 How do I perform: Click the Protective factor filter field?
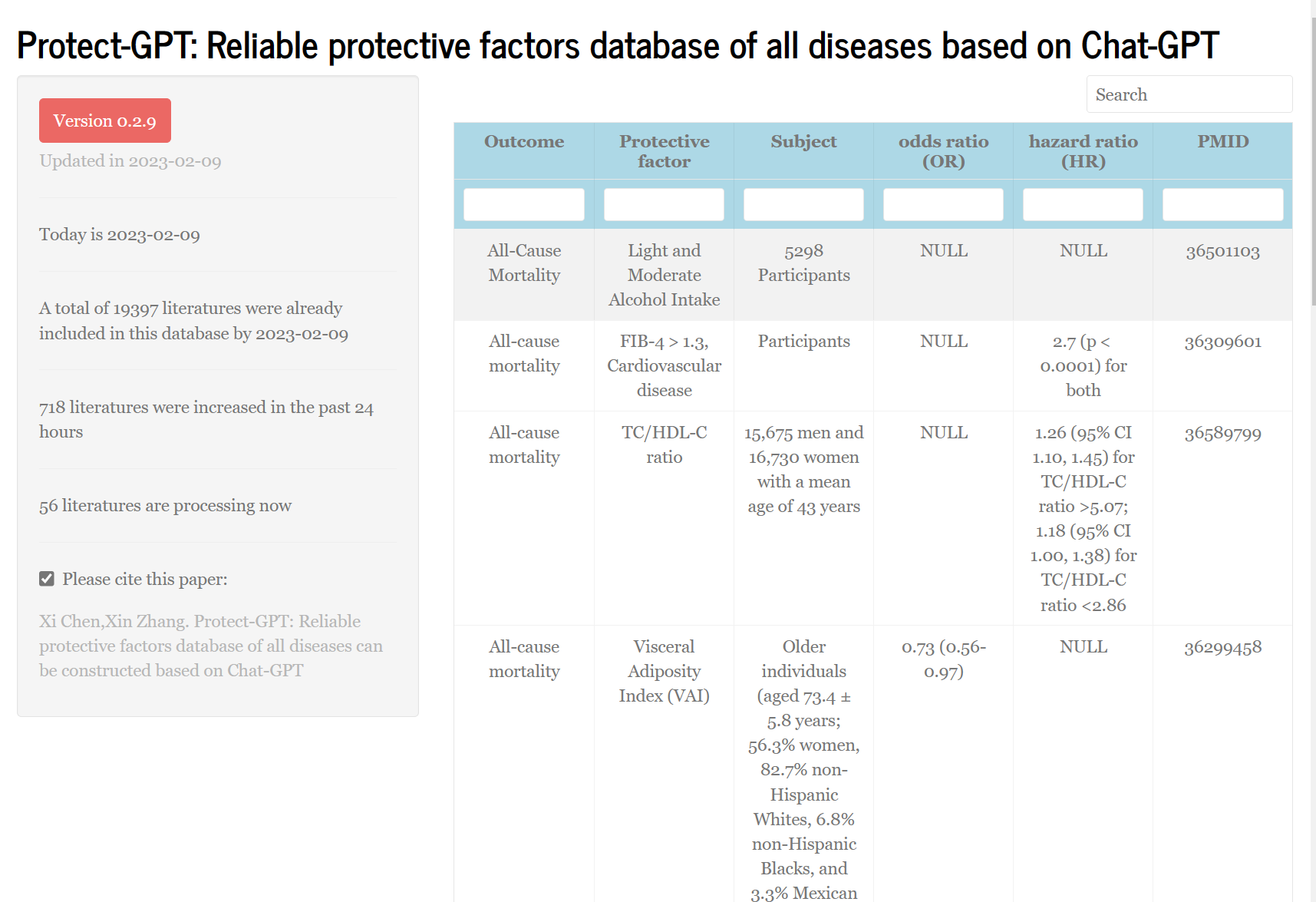coord(664,203)
